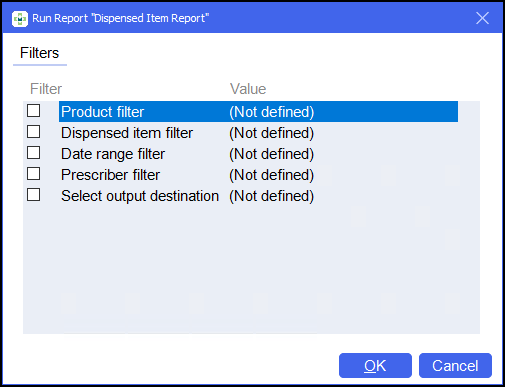
Task: Click the Value column header
Action: tap(248, 89)
